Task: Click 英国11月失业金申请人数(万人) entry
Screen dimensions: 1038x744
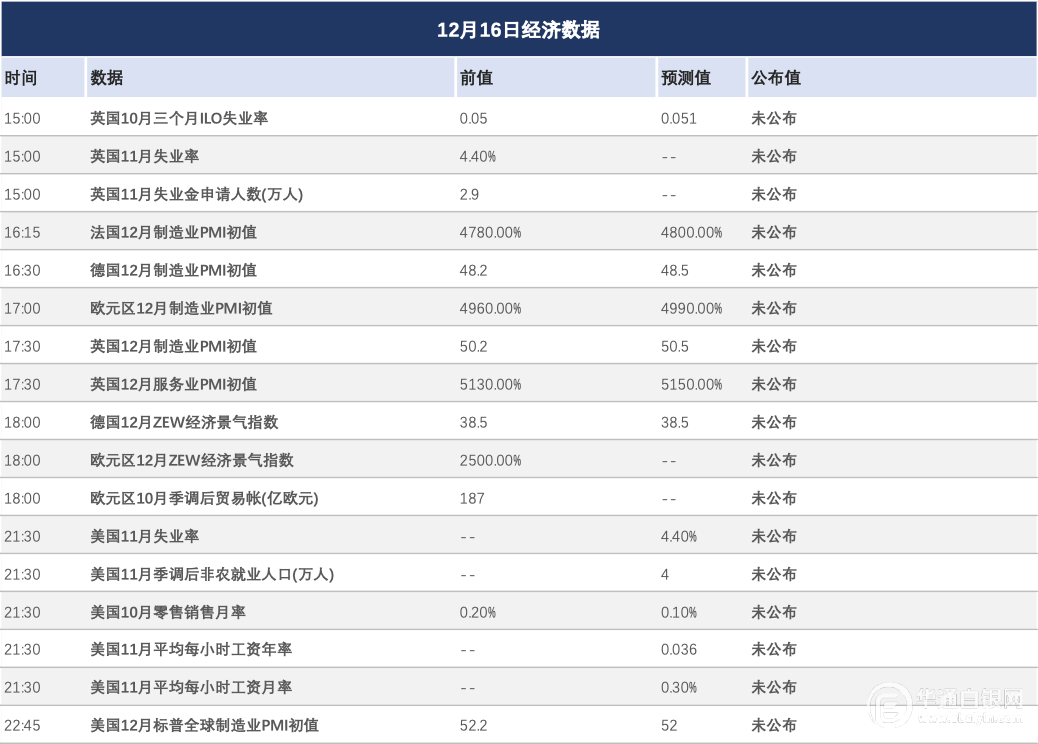Action: [196, 194]
